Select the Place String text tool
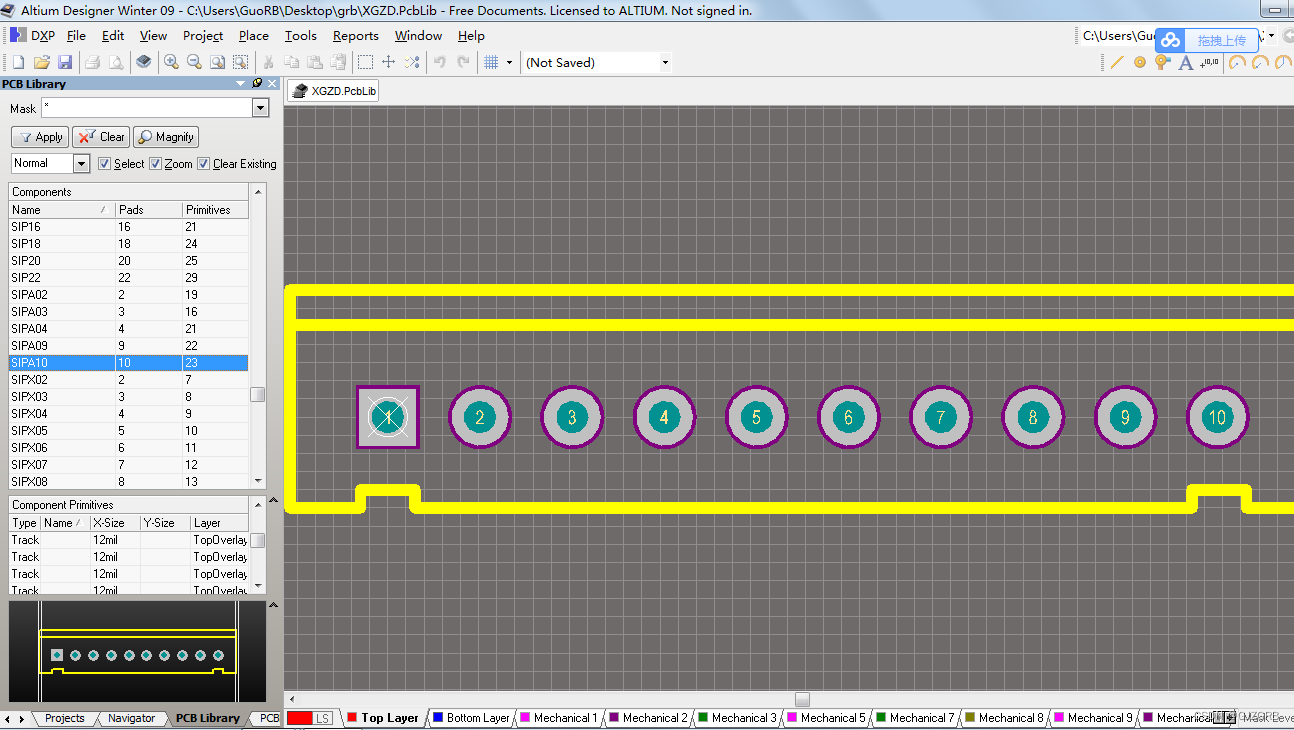Image resolution: width=1294 pixels, height=730 pixels. pos(1185,62)
